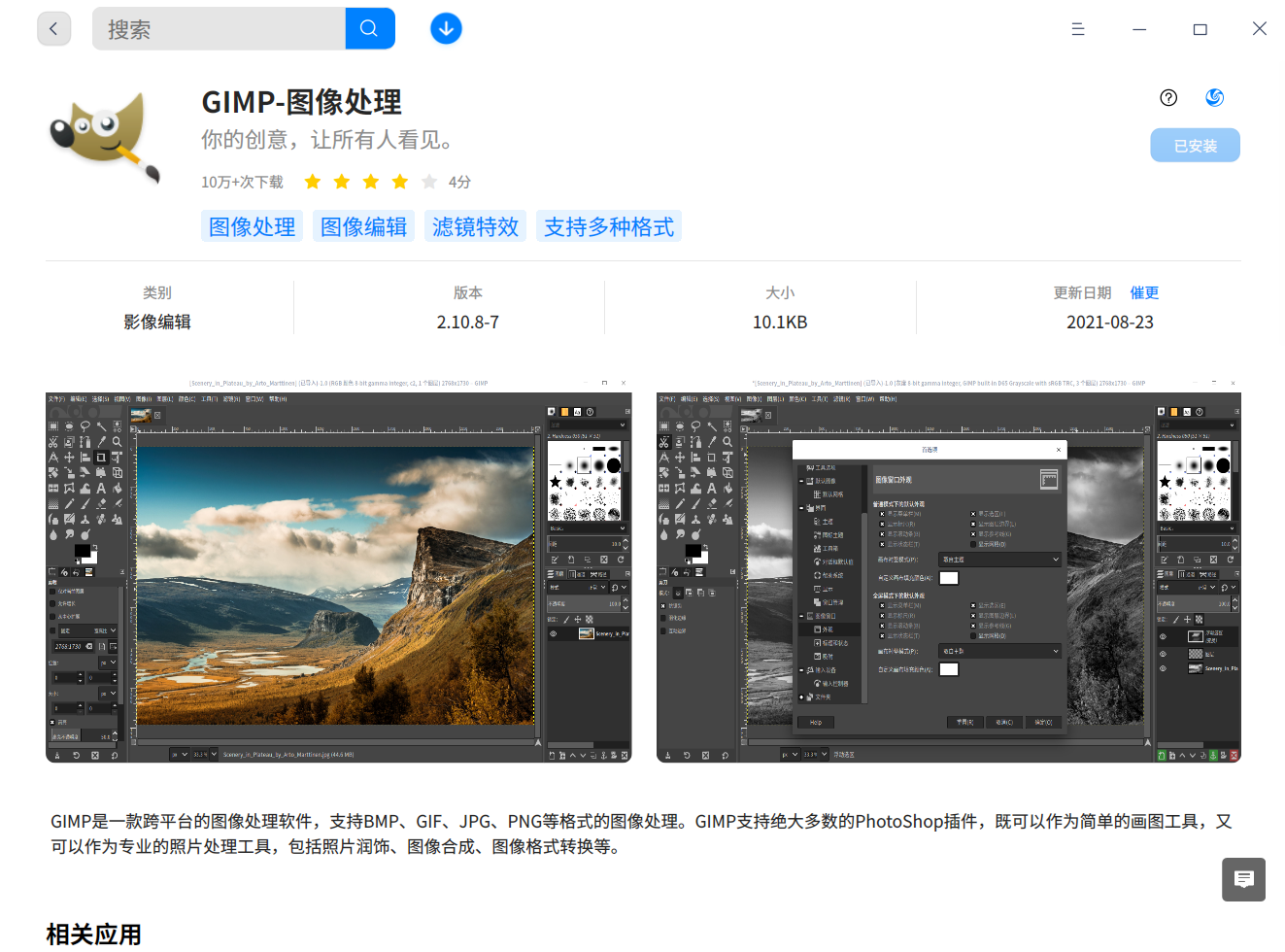Click the fifth gray rating star
Screen dimensions: 1285x952
(429, 182)
